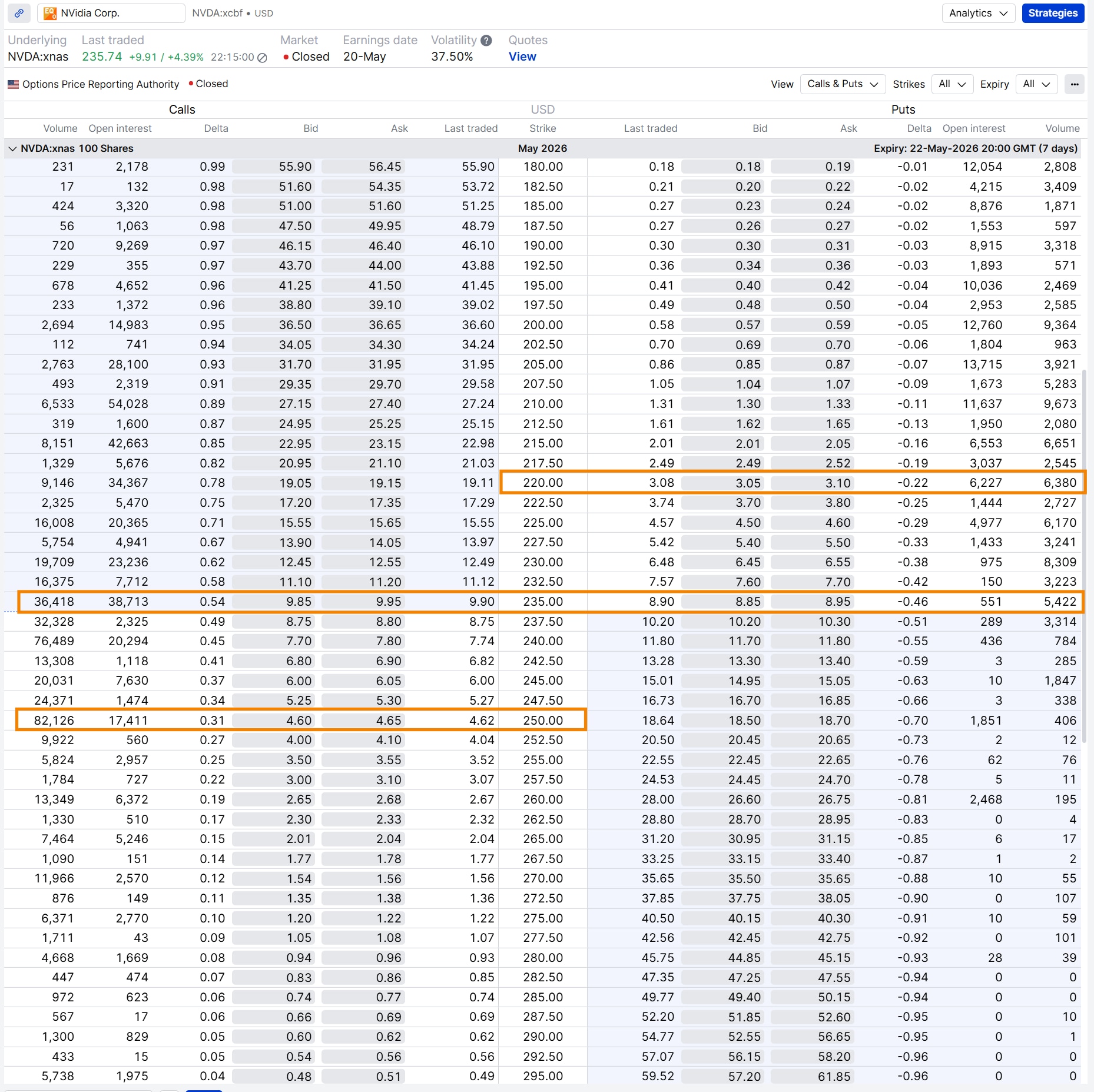
Task: Click call ask 4.65 at strike 250
Action: (363, 721)
